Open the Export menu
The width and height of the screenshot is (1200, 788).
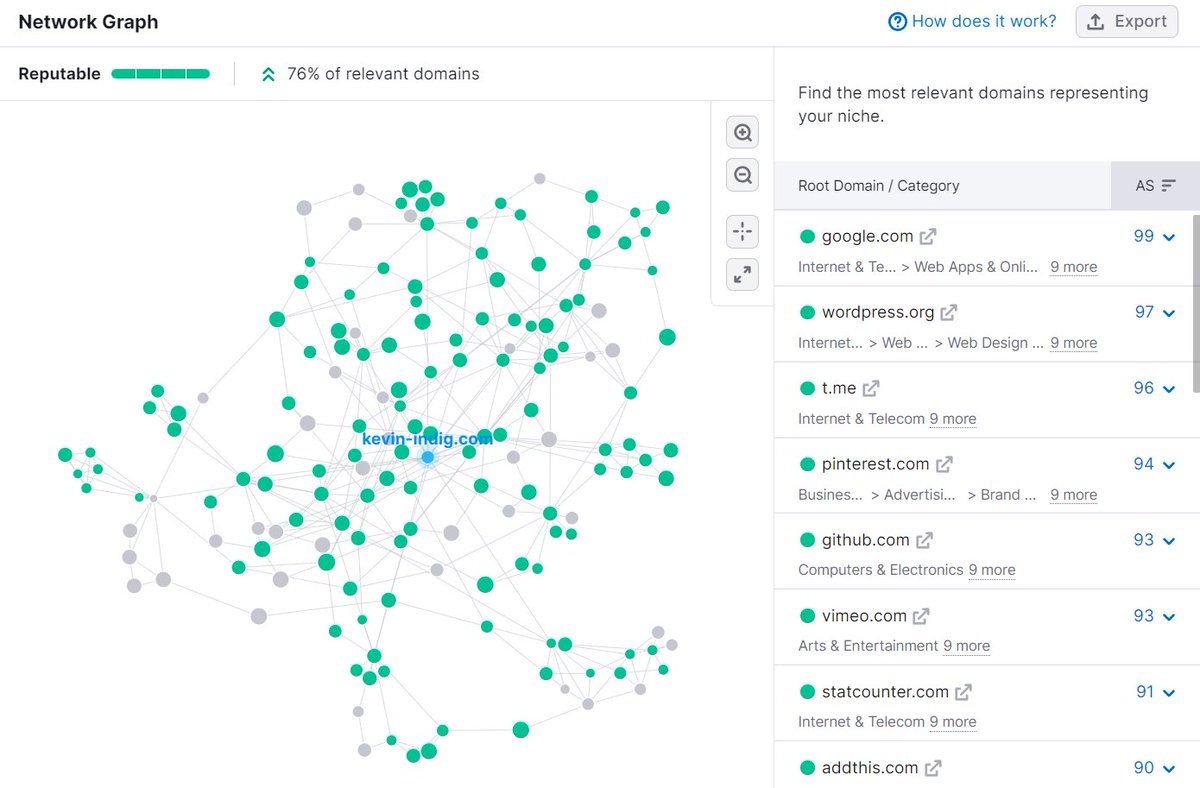(1127, 20)
